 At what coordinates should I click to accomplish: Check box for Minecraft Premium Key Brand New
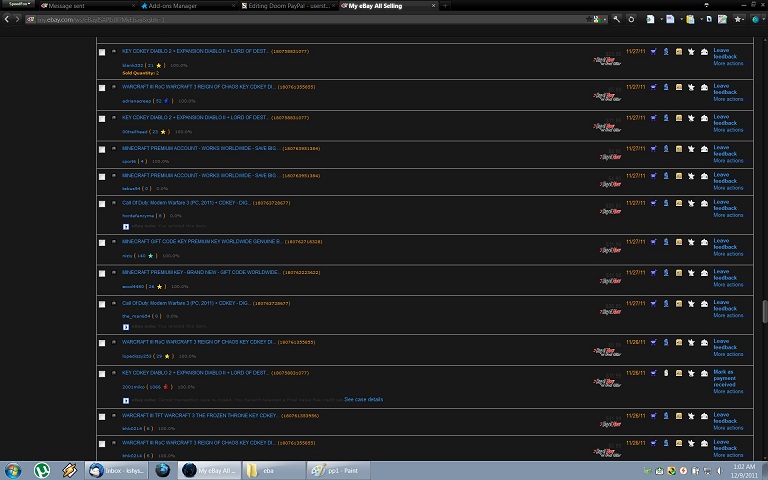[x=102, y=274]
